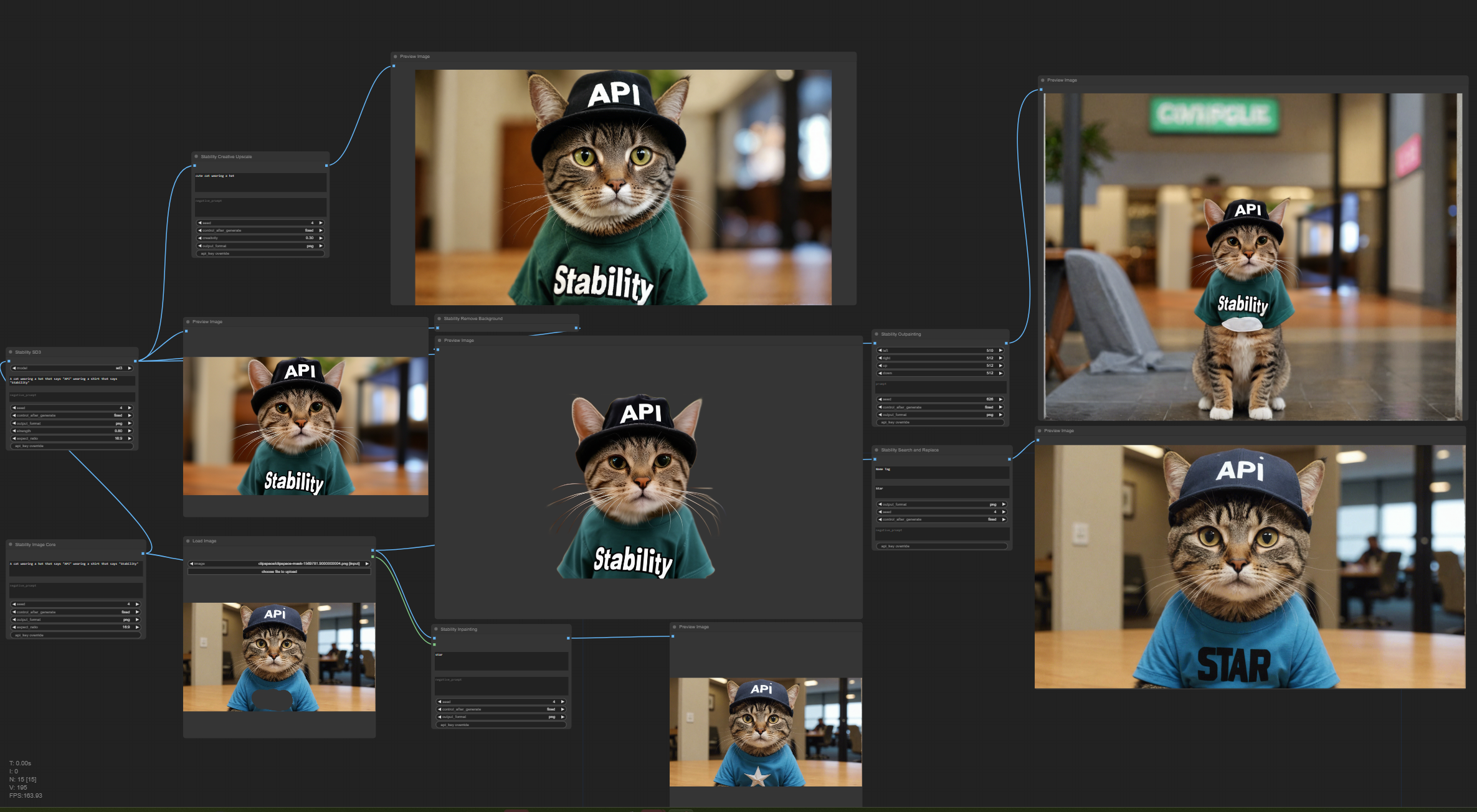Open control_after_generate combo in Stability Inpainting
Viewport: 1477px width, 812px height.
(501, 709)
